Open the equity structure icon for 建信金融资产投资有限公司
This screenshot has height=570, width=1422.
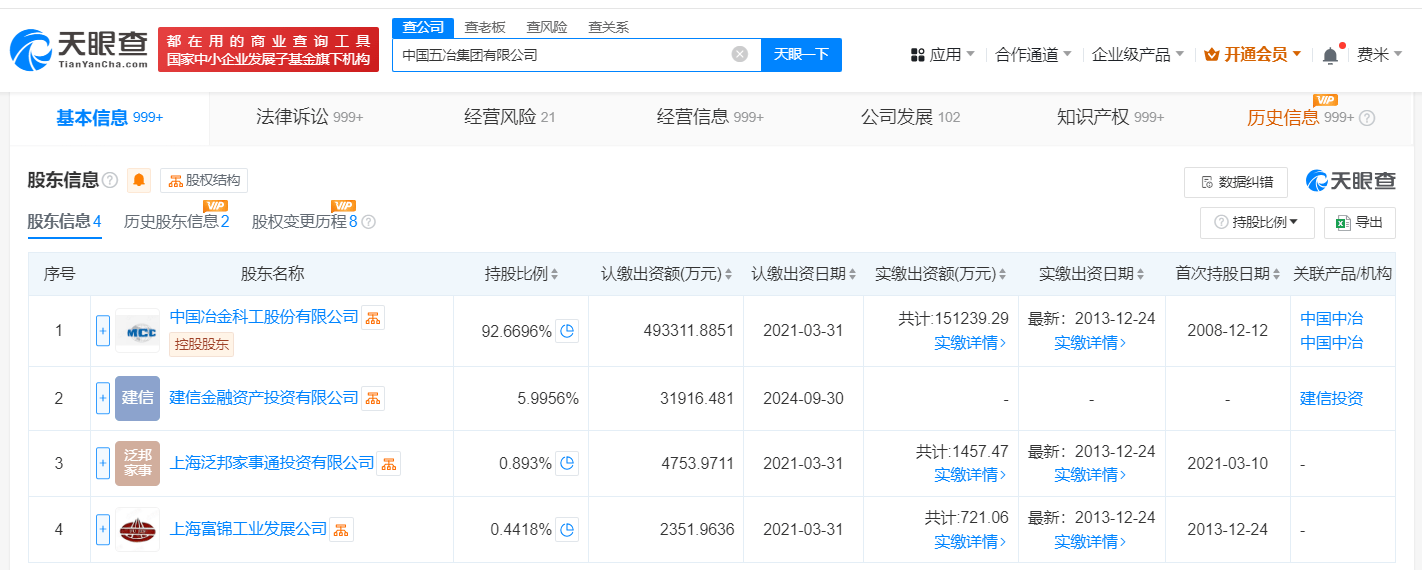(373, 398)
